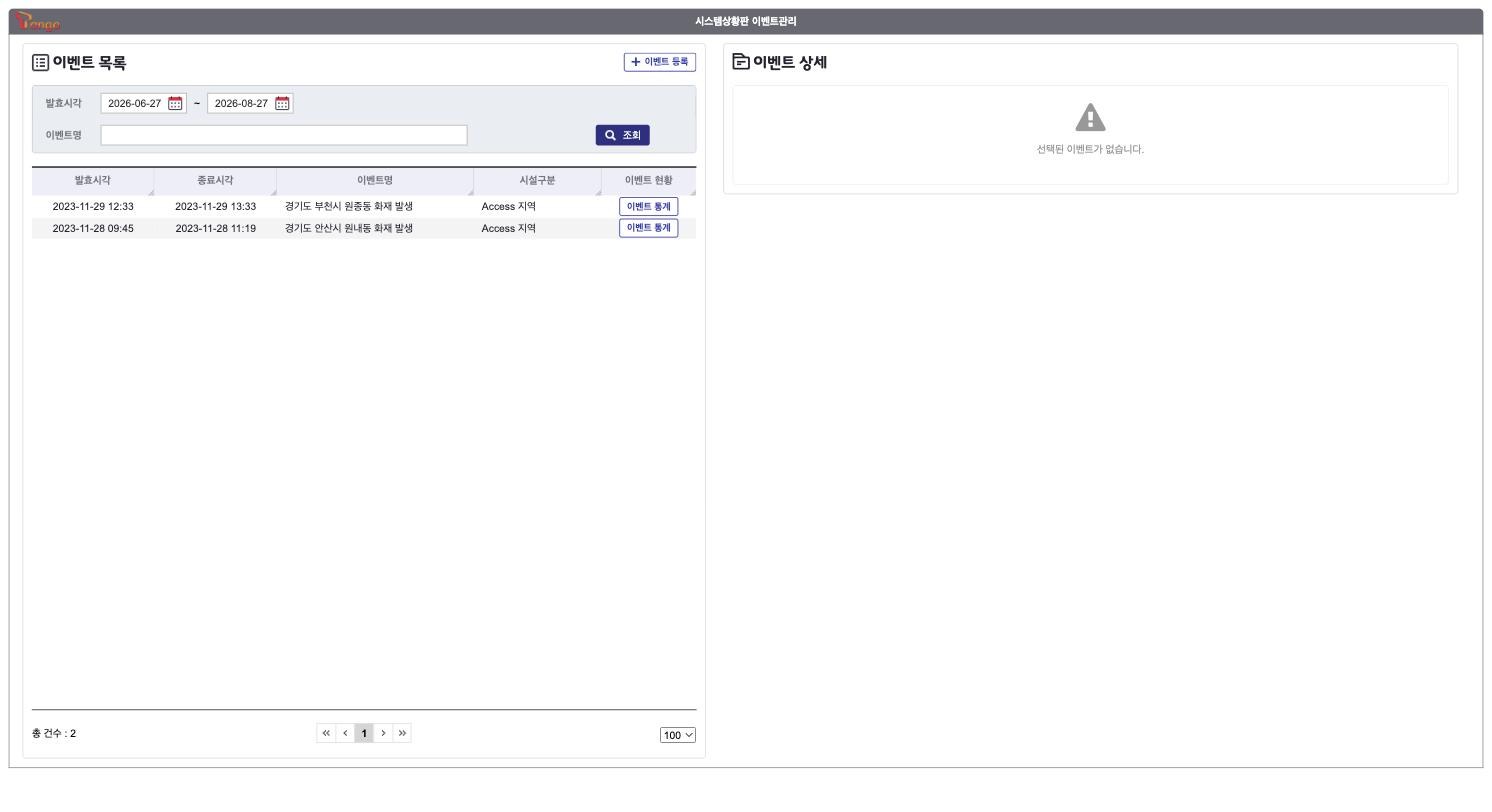
Task: Go to the first page of results
Action: pos(326,733)
